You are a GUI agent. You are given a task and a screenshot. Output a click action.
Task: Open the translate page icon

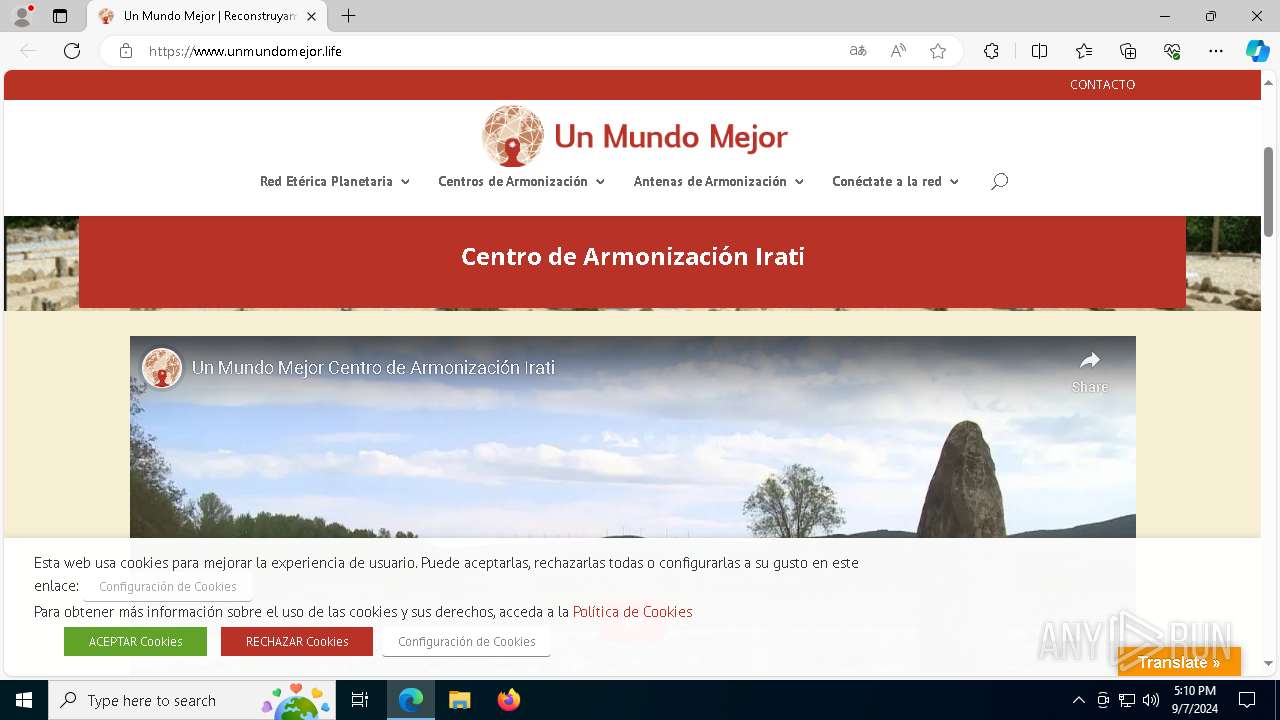[858, 51]
